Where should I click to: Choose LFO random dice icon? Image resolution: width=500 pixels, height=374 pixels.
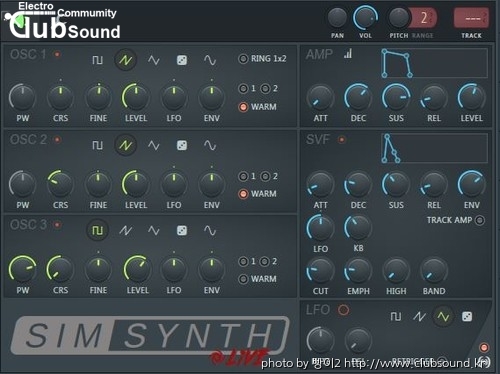[467, 317]
